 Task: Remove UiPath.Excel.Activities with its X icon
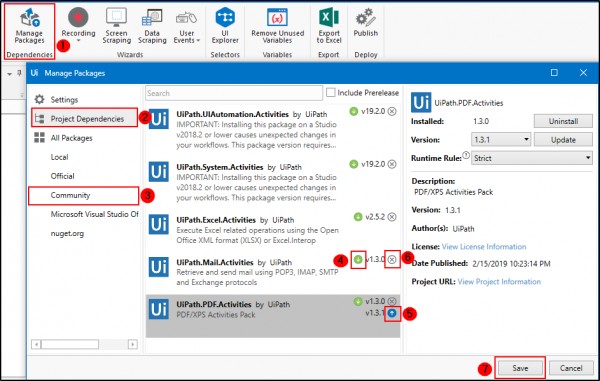[392, 217]
